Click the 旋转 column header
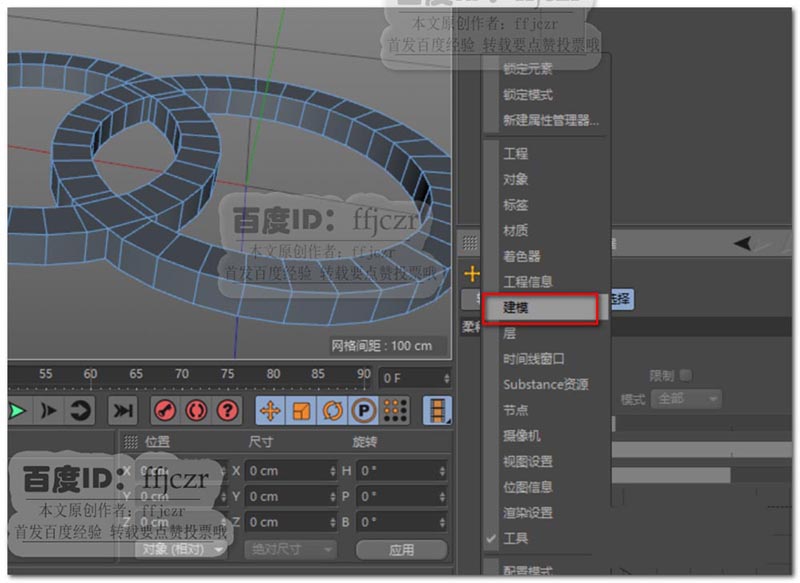This screenshot has width=800, height=583. tap(364, 442)
